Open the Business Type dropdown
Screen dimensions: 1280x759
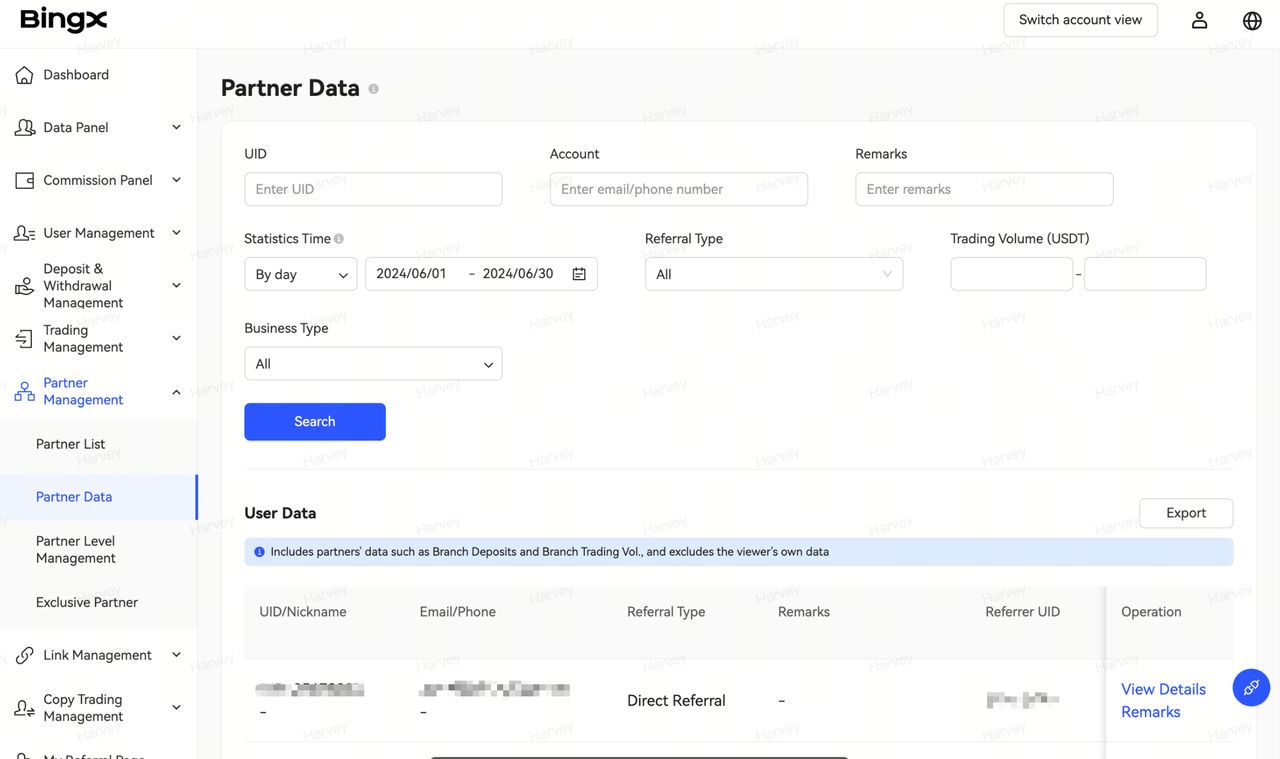click(x=373, y=364)
